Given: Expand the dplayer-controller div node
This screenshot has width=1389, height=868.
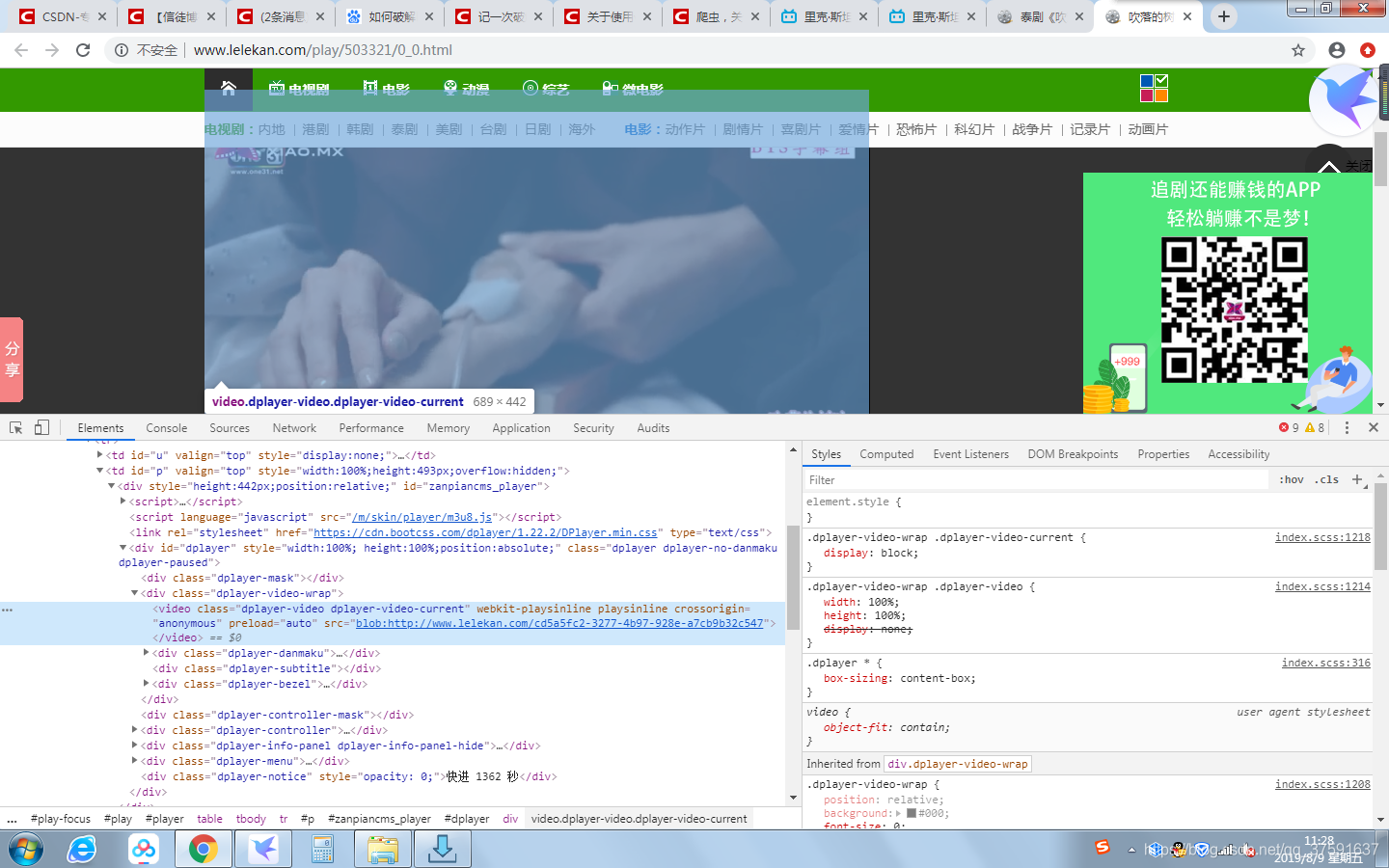Looking at the screenshot, I should (x=133, y=730).
